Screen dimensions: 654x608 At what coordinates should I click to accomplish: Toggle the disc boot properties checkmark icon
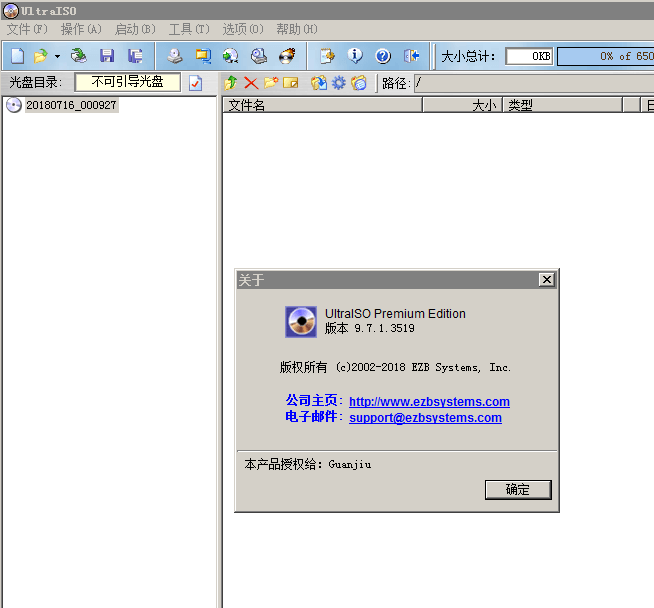(195, 83)
